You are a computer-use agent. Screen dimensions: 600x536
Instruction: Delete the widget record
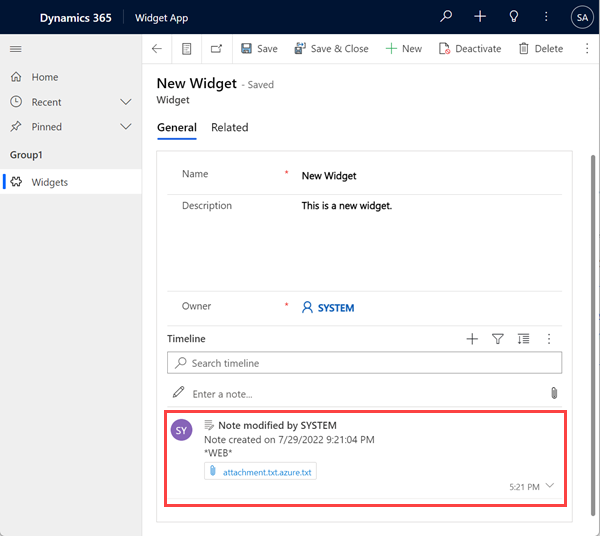tap(541, 49)
